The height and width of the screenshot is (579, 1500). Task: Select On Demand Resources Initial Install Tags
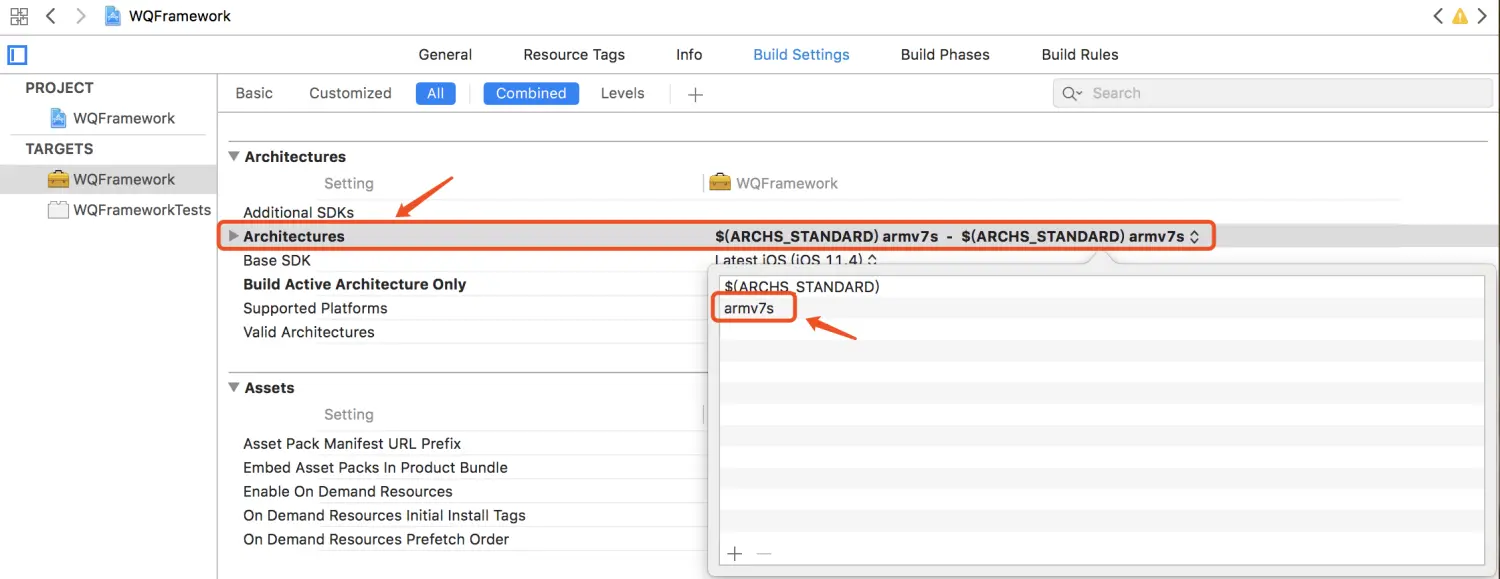pyautogui.click(x=384, y=515)
